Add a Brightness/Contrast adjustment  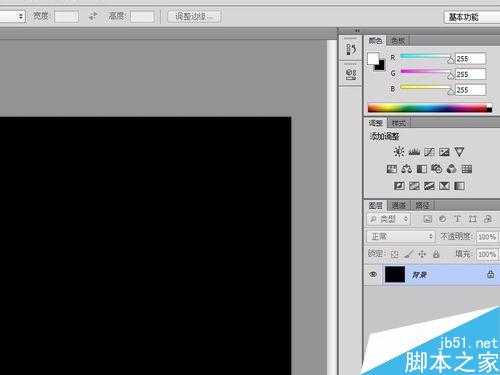click(x=399, y=152)
